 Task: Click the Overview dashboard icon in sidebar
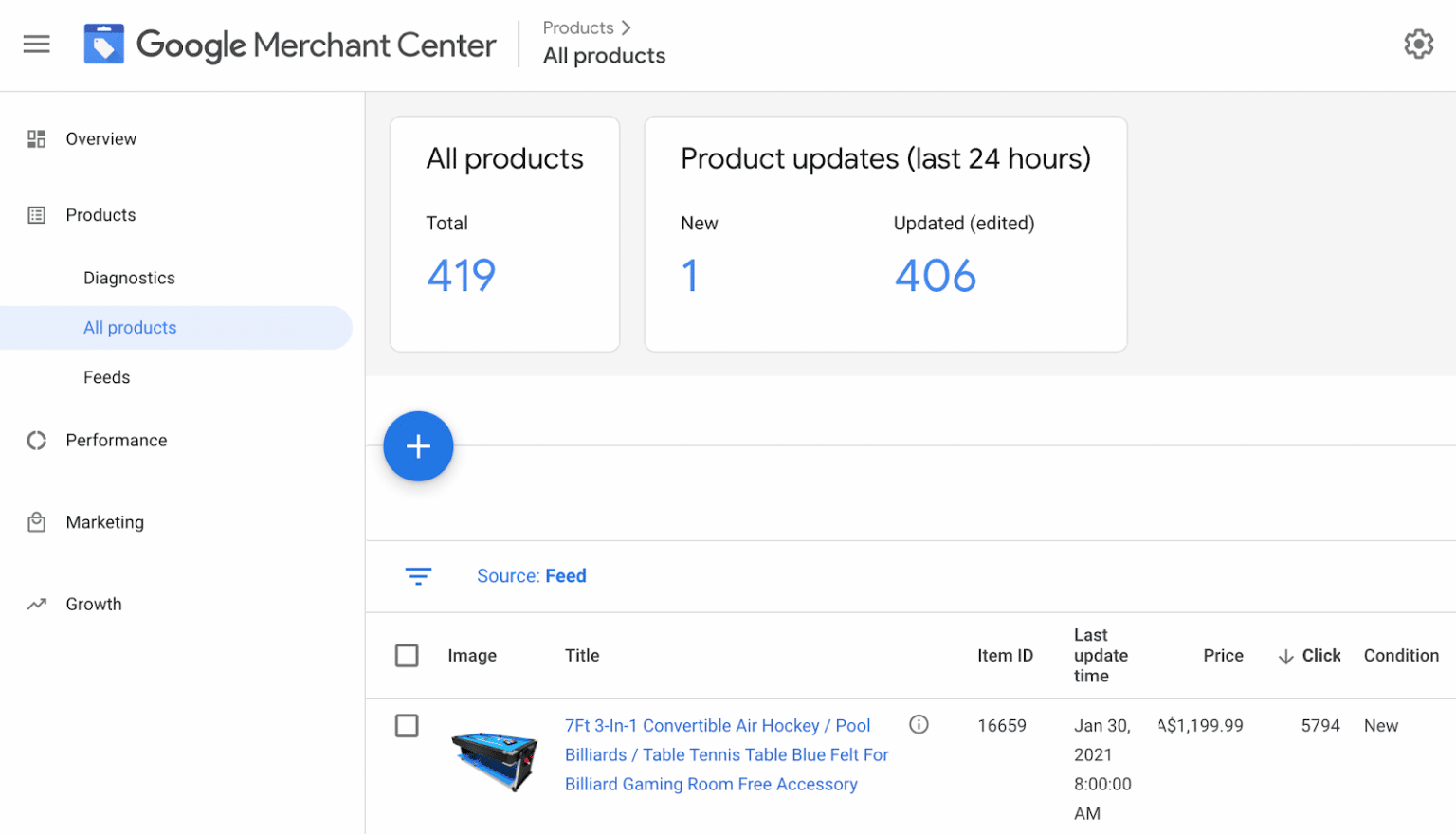click(x=36, y=139)
